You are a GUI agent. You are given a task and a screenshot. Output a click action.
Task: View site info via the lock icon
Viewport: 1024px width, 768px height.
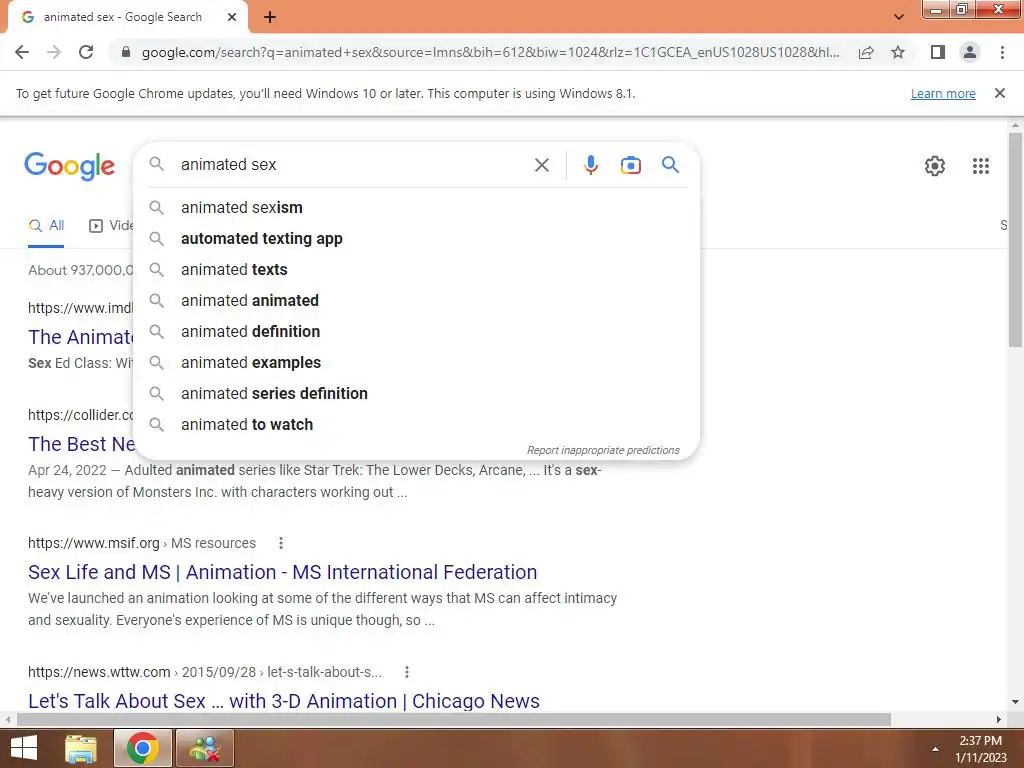(x=126, y=52)
